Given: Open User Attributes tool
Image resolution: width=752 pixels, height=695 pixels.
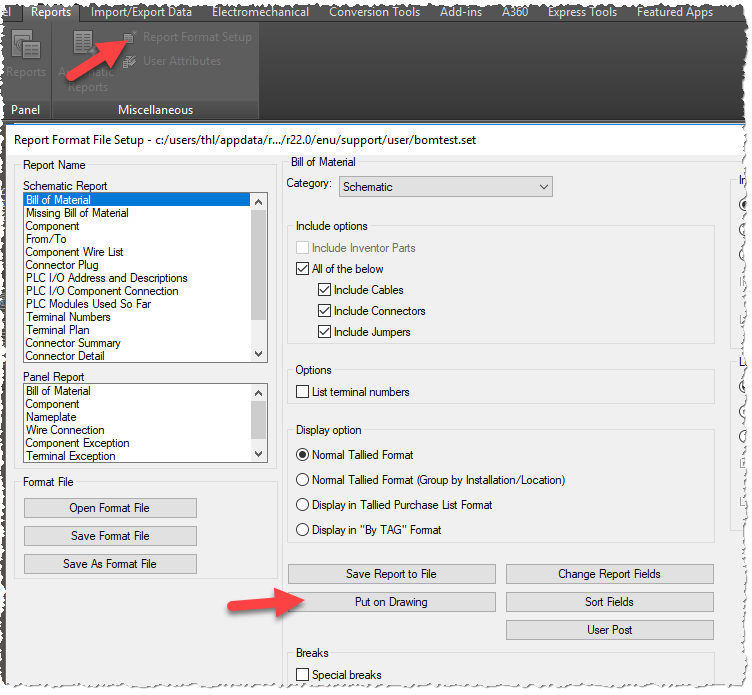Looking at the screenshot, I should (172, 61).
